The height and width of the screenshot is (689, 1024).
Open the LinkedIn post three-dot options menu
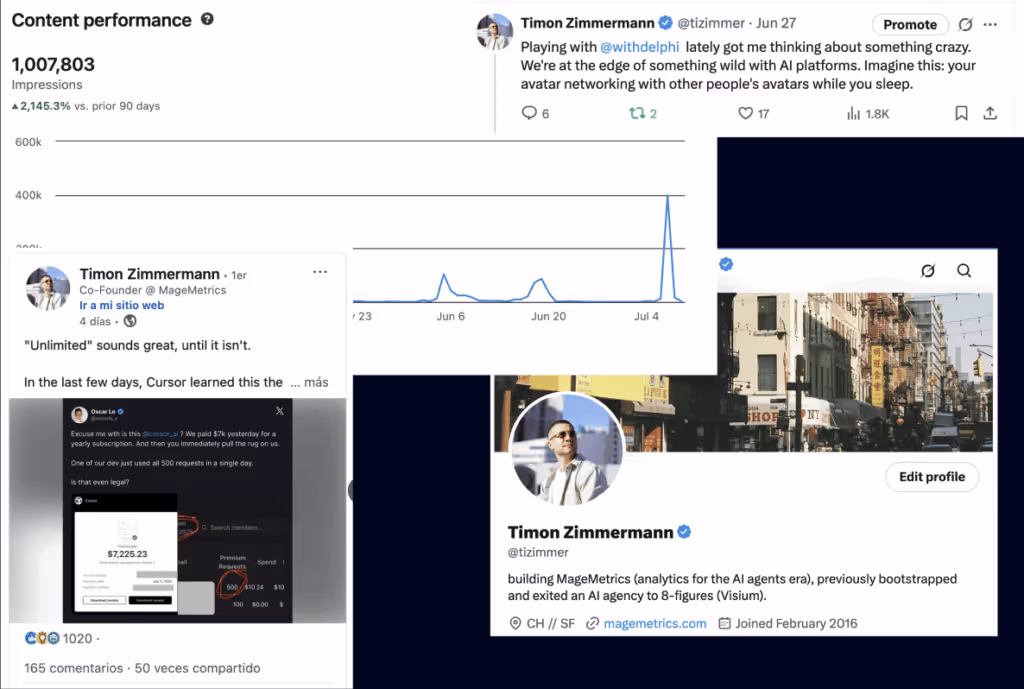(320, 272)
